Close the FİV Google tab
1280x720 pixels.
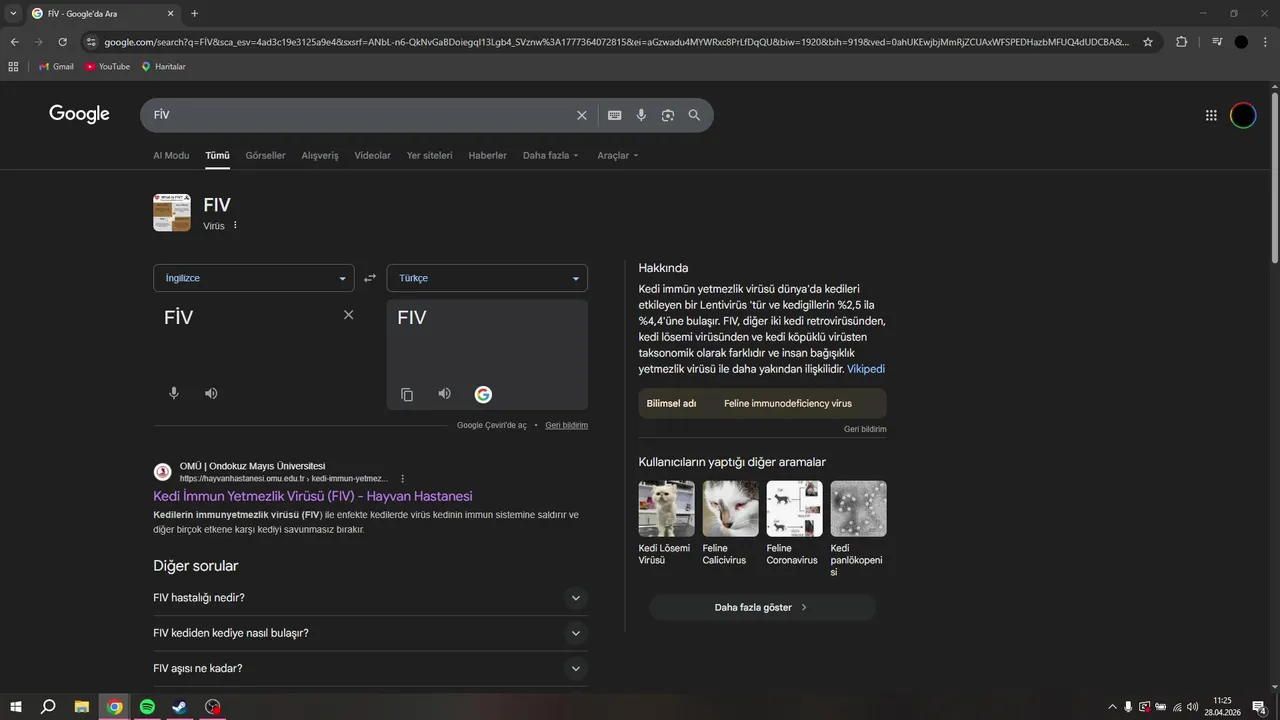coord(170,14)
